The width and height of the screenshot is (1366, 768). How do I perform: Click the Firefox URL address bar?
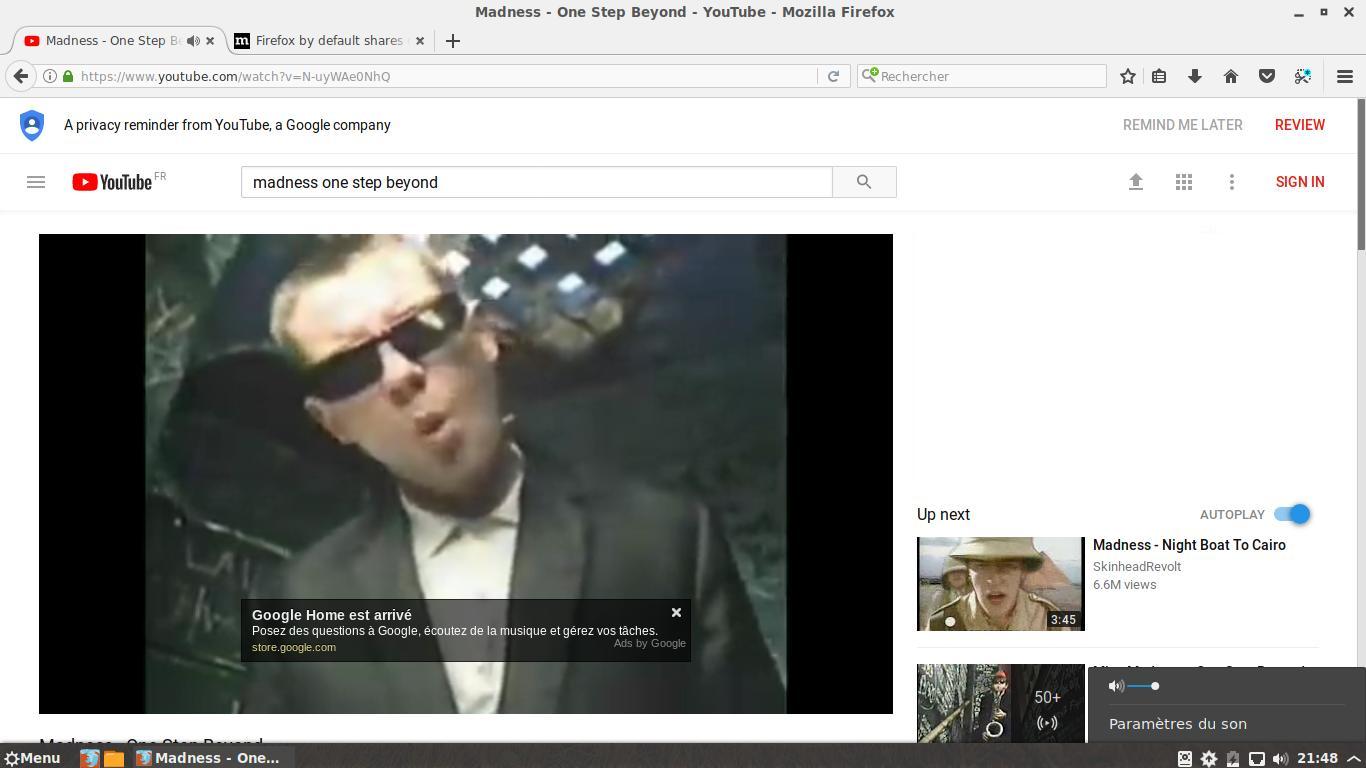click(445, 76)
